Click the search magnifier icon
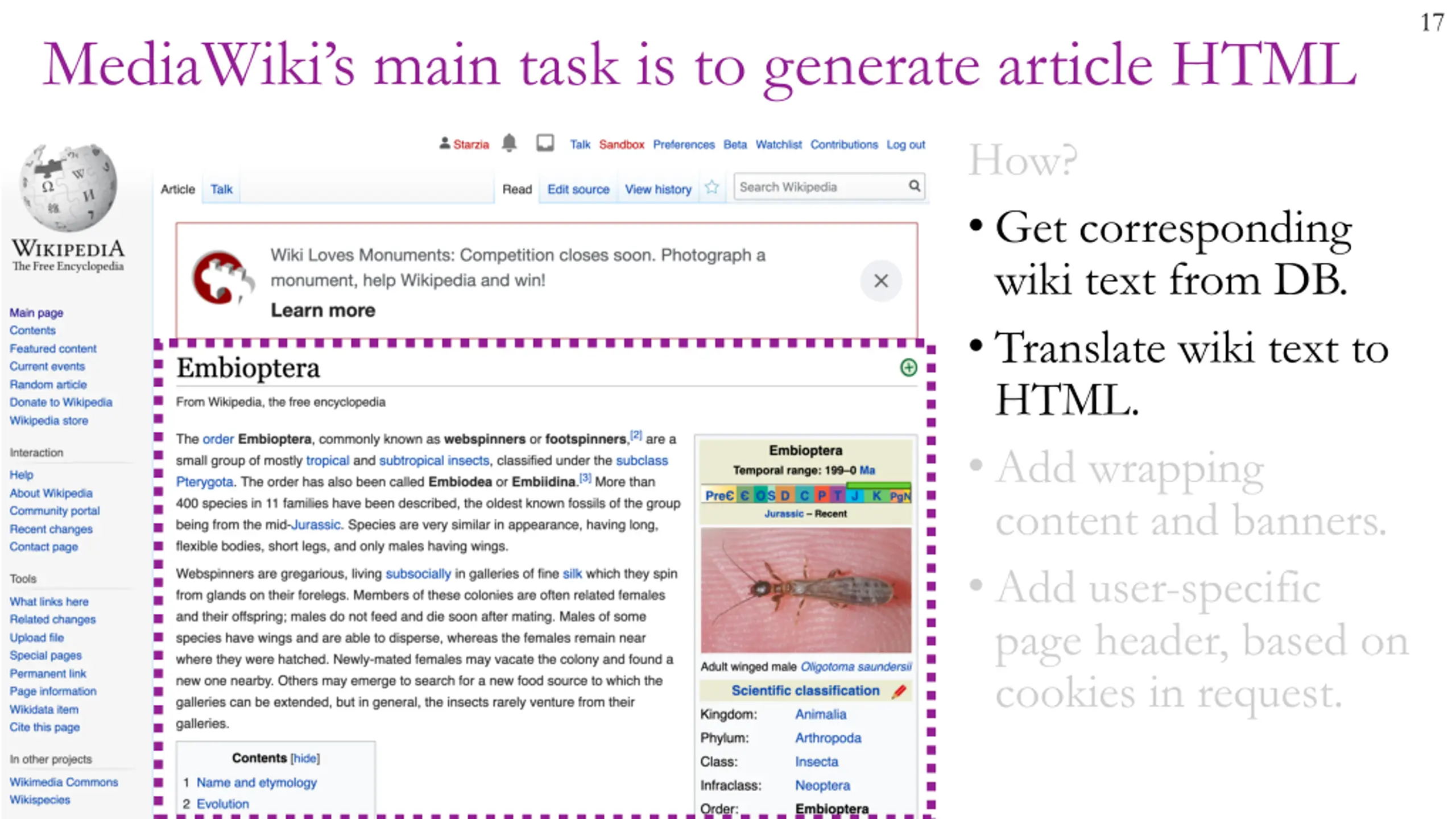 pyautogui.click(x=914, y=186)
